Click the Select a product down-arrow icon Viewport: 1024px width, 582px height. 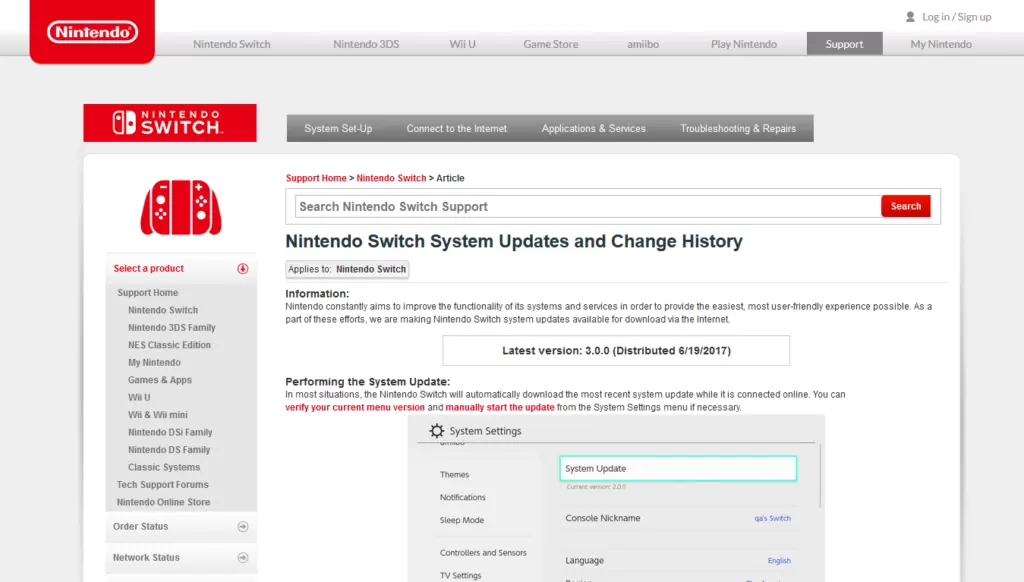243,268
